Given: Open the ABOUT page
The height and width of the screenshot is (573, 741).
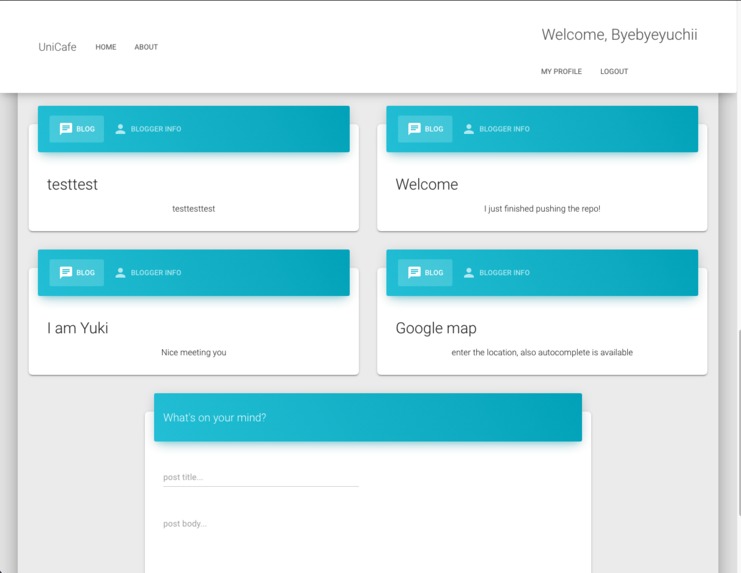Looking at the screenshot, I should click(x=146, y=47).
